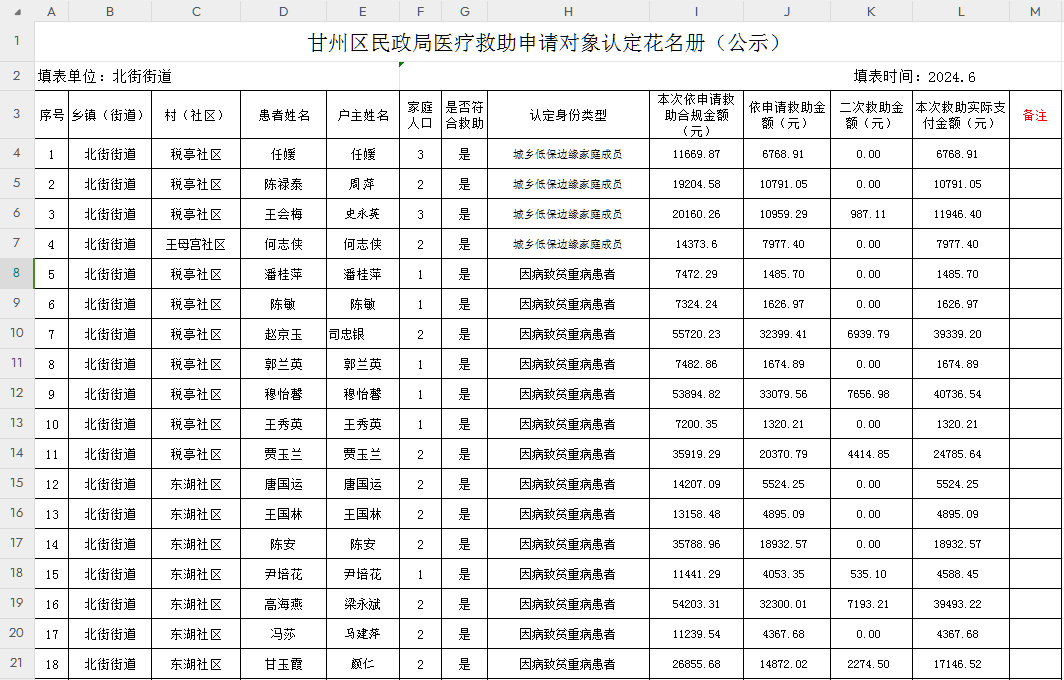Click the 家庭人口 header cell
This screenshot has width=1064, height=680.
coord(420,115)
